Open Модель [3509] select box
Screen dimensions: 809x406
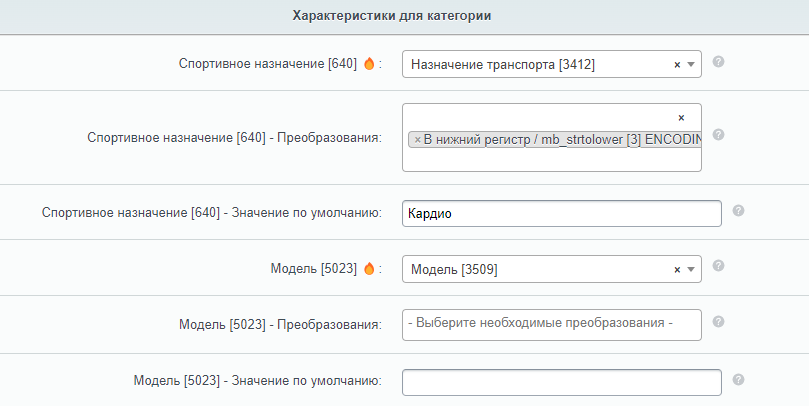coord(552,269)
